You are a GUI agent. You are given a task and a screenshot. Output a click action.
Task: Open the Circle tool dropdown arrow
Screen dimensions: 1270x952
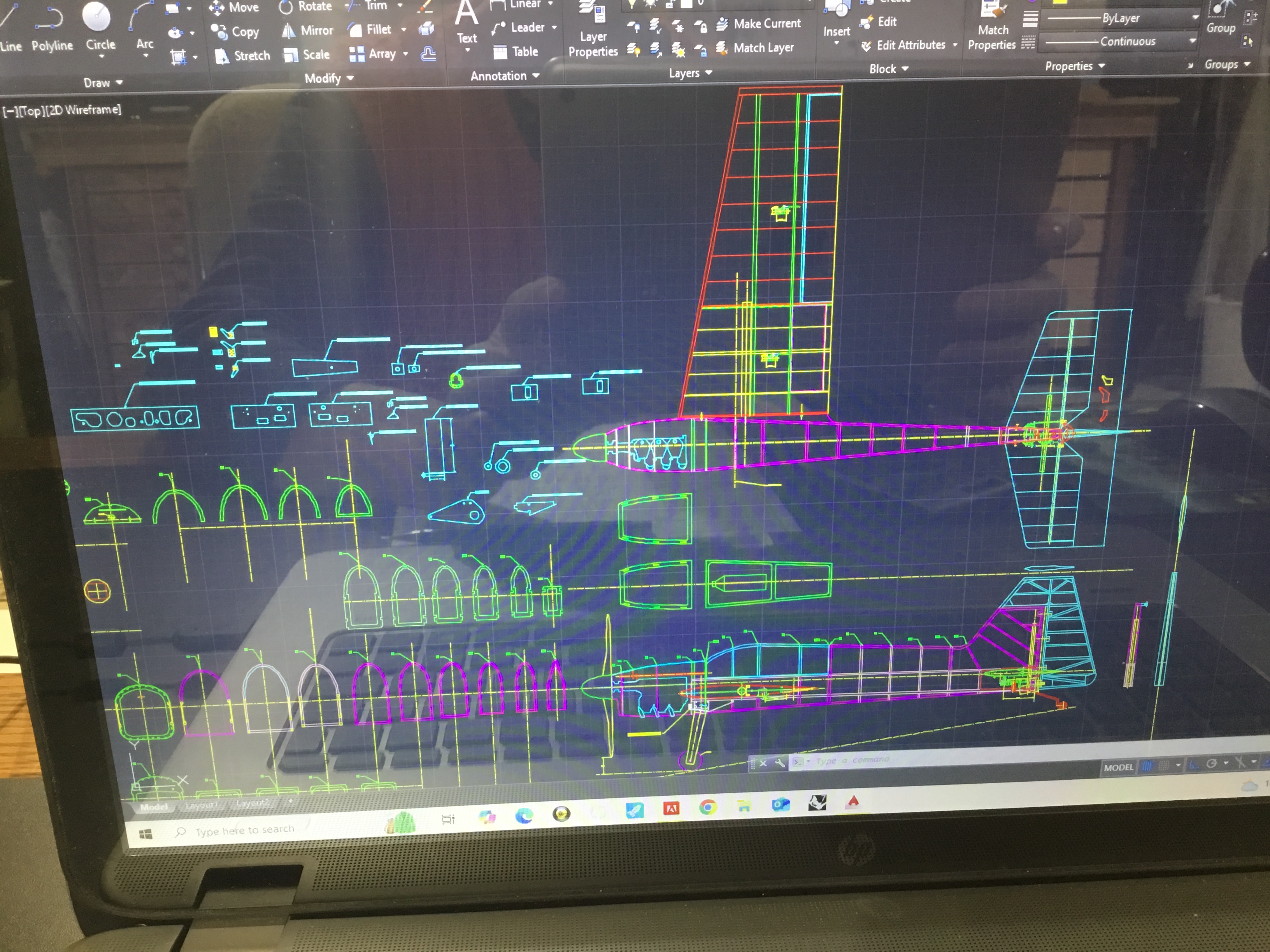click(102, 57)
